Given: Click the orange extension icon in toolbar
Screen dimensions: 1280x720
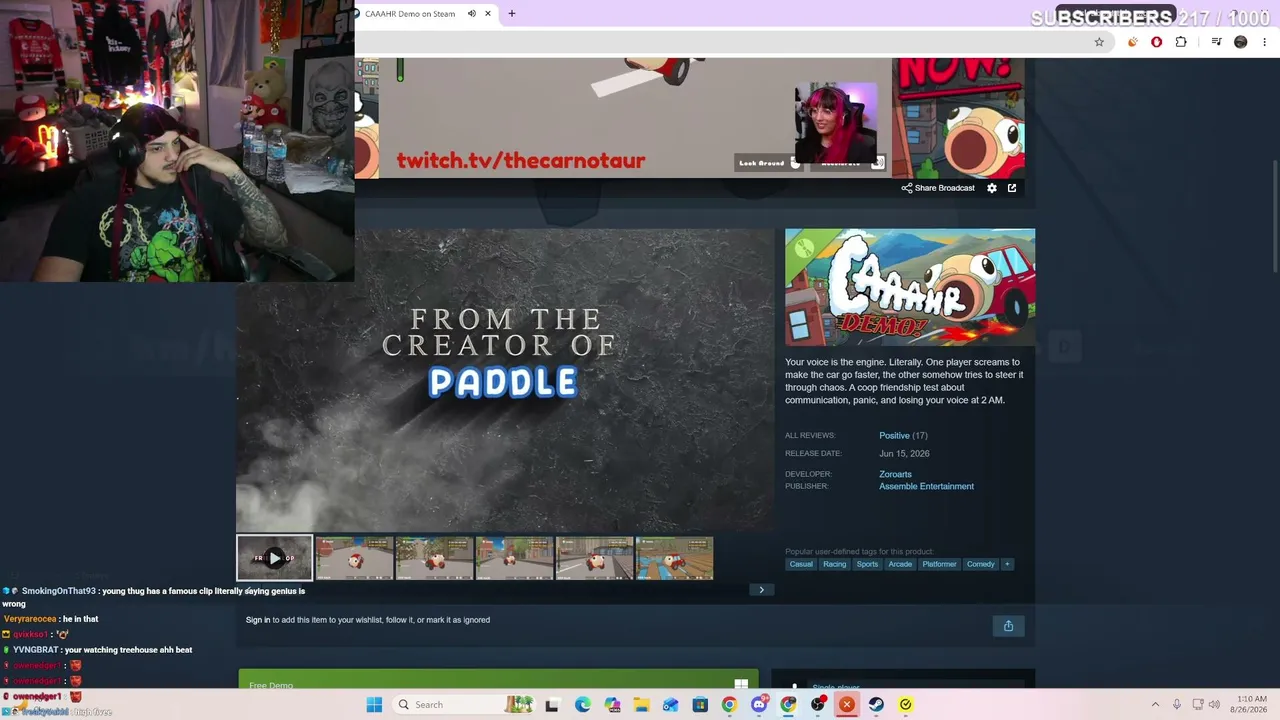Looking at the screenshot, I should pyautogui.click(x=1133, y=42).
